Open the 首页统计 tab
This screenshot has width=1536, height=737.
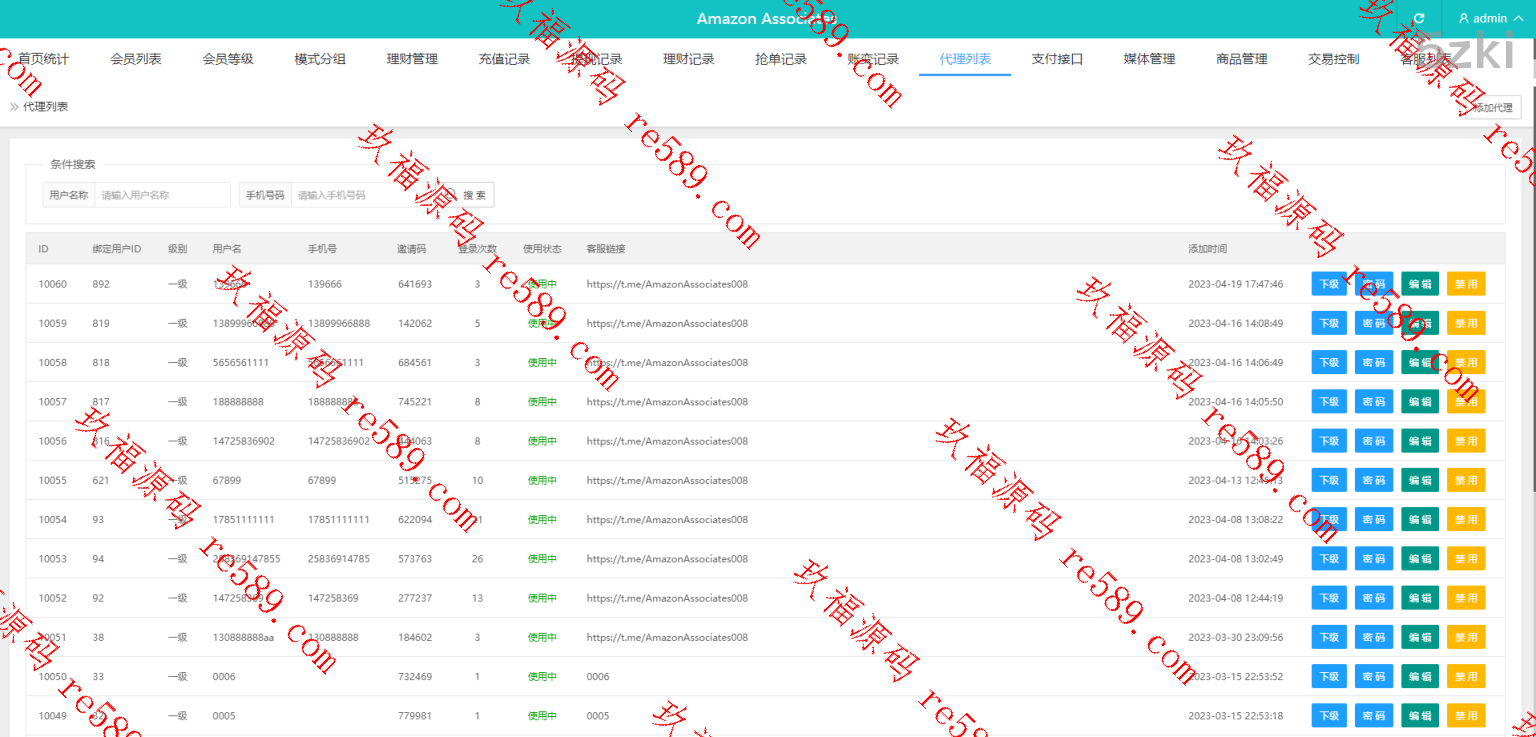click(x=44, y=59)
